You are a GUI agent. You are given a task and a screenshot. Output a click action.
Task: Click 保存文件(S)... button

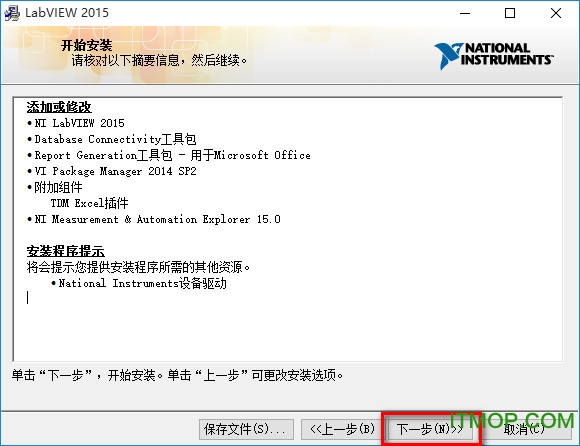(x=246, y=429)
